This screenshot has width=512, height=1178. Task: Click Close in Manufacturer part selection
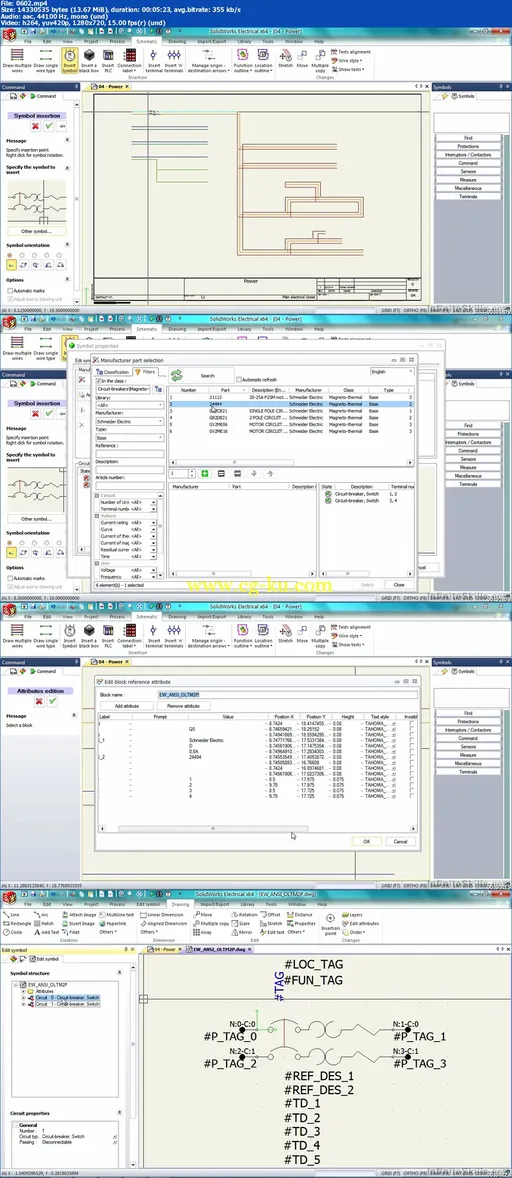coord(399,584)
